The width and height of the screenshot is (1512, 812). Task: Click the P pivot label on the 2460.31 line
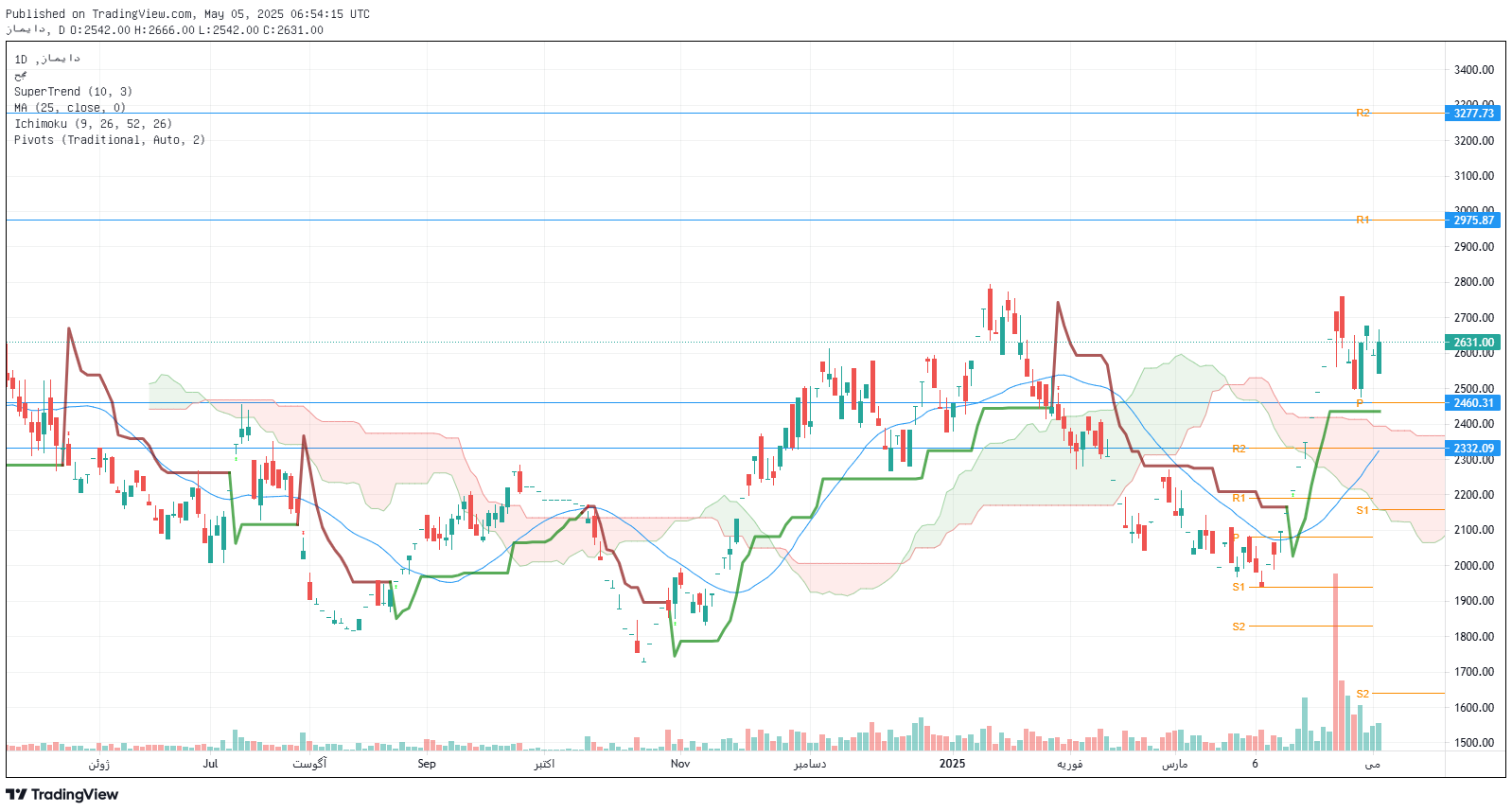(x=1360, y=403)
